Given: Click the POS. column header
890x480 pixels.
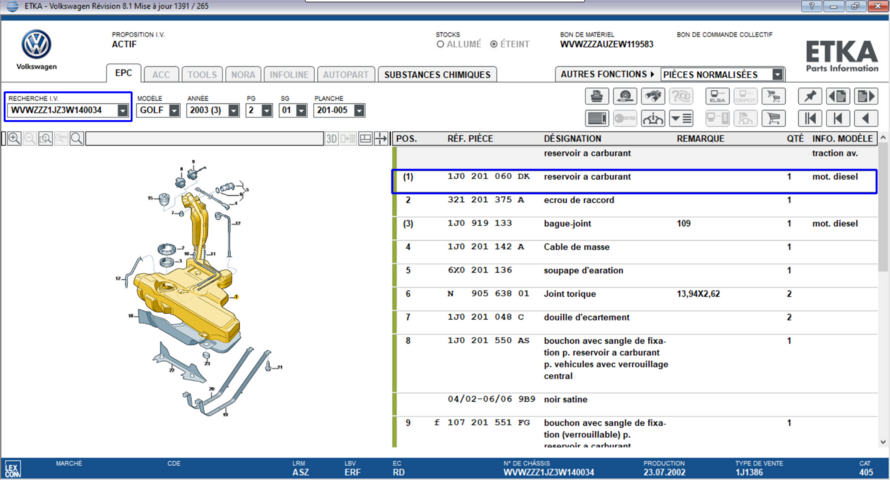Looking at the screenshot, I should tap(406, 138).
